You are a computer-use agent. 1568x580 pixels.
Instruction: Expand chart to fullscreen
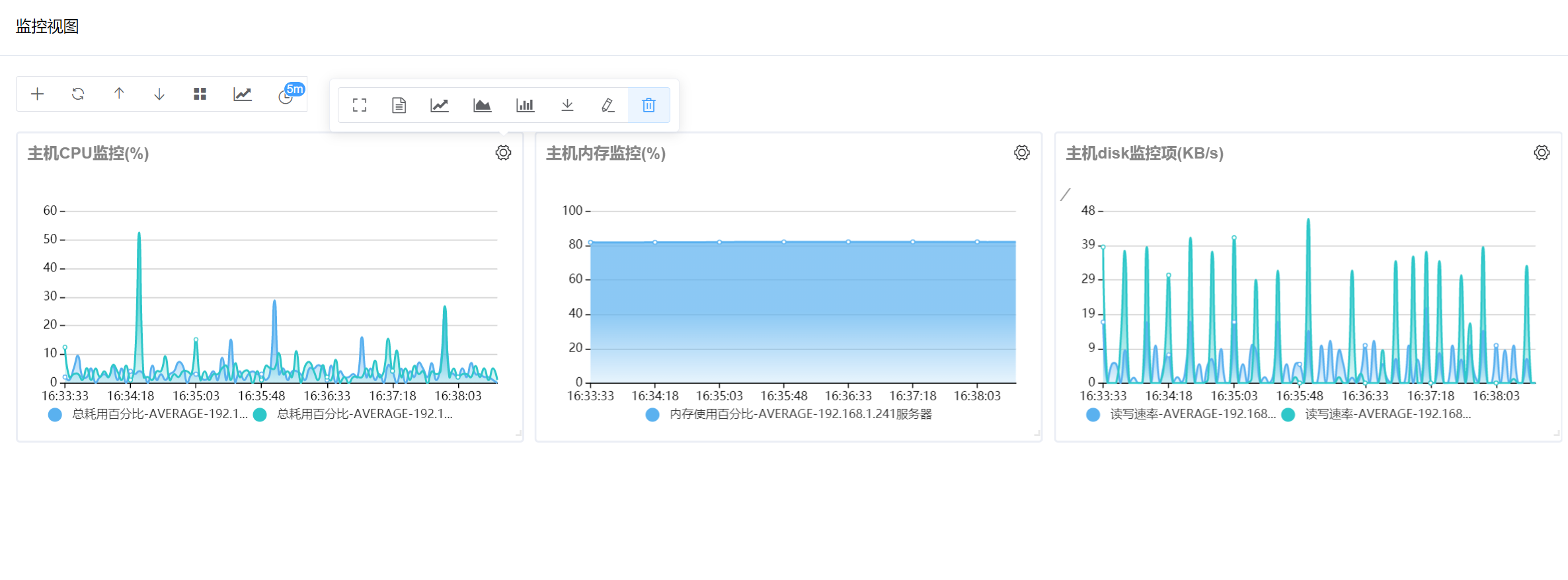click(x=360, y=105)
